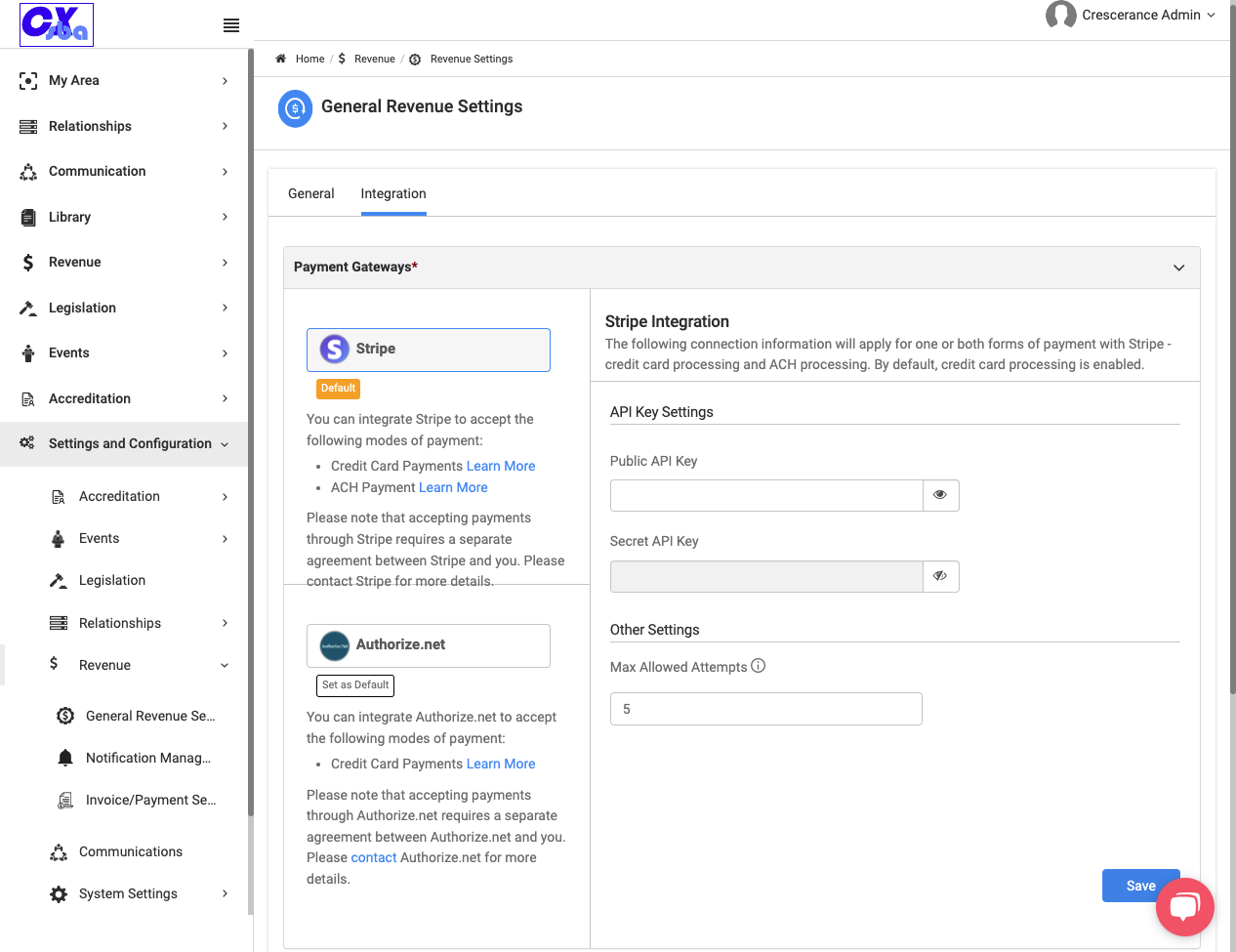Focus the Public API Key field
This screenshot has height=952, width=1236.
(x=766, y=495)
